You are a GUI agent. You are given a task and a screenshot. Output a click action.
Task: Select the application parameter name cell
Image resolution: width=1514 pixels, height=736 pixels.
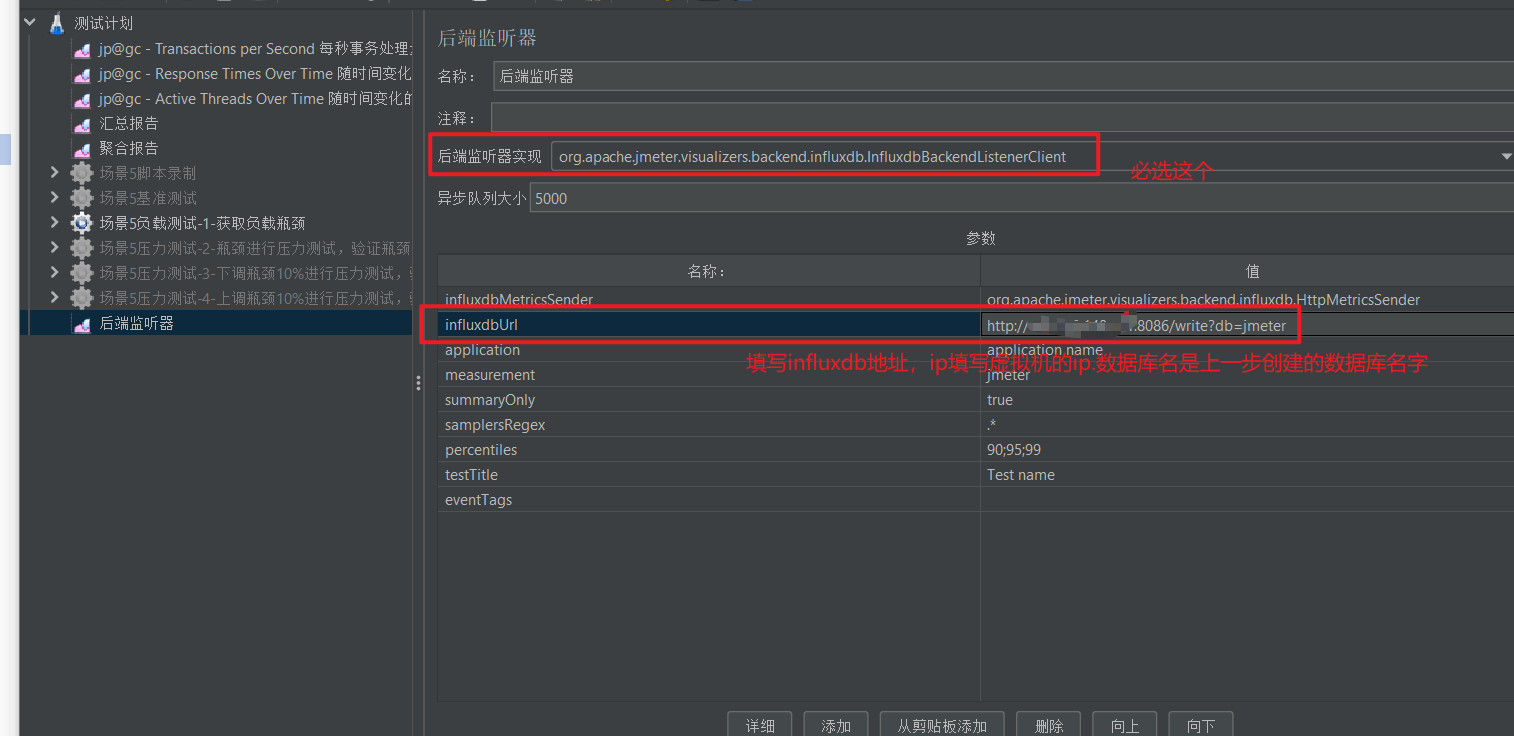pos(709,350)
